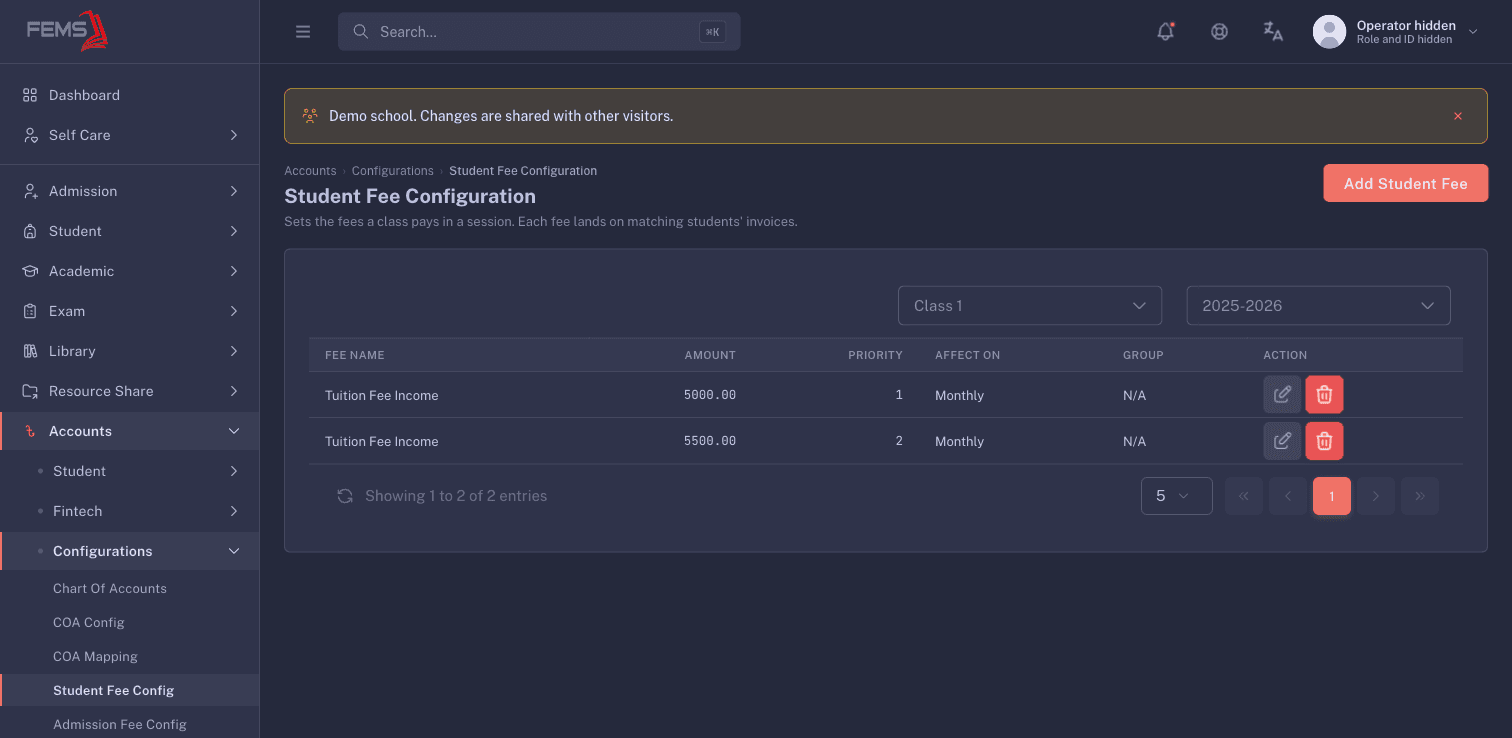The image size is (1512, 738).
Task: Expand the Exam menu
Action: 130,311
